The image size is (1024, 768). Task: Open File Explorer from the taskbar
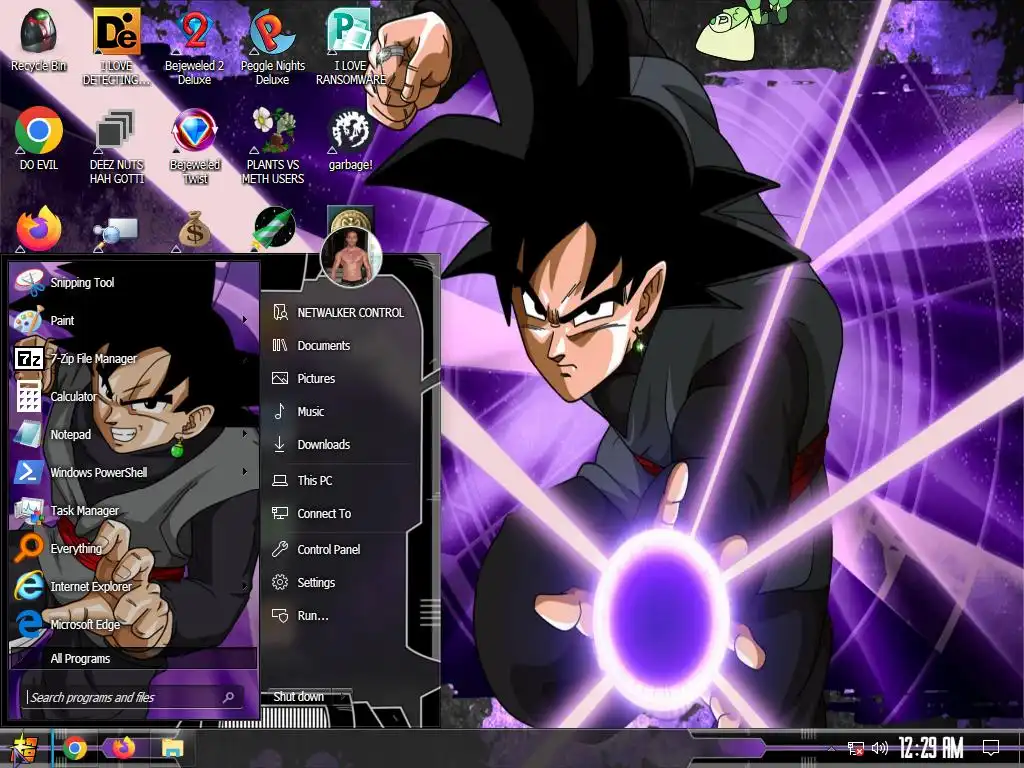coord(172,748)
